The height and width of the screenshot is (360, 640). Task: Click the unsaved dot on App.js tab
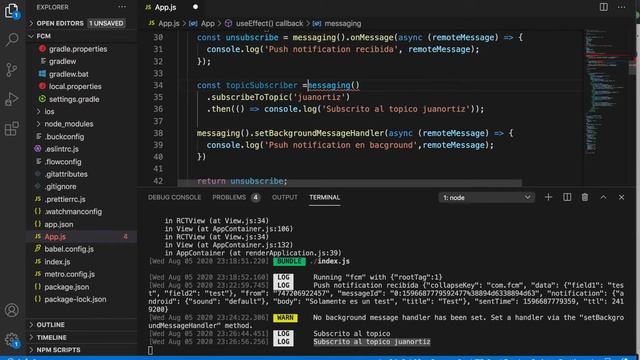(196, 7)
